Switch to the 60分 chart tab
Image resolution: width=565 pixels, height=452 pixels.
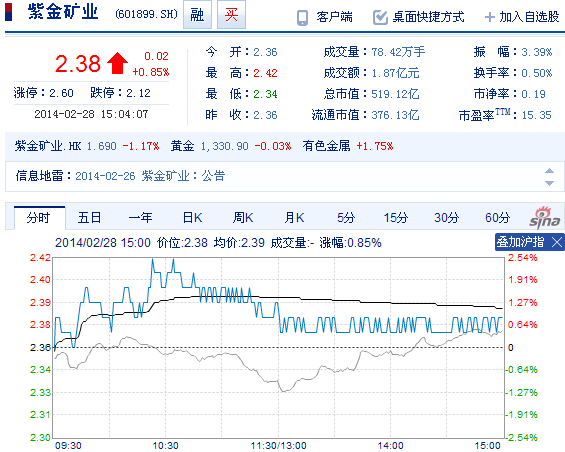click(x=498, y=218)
